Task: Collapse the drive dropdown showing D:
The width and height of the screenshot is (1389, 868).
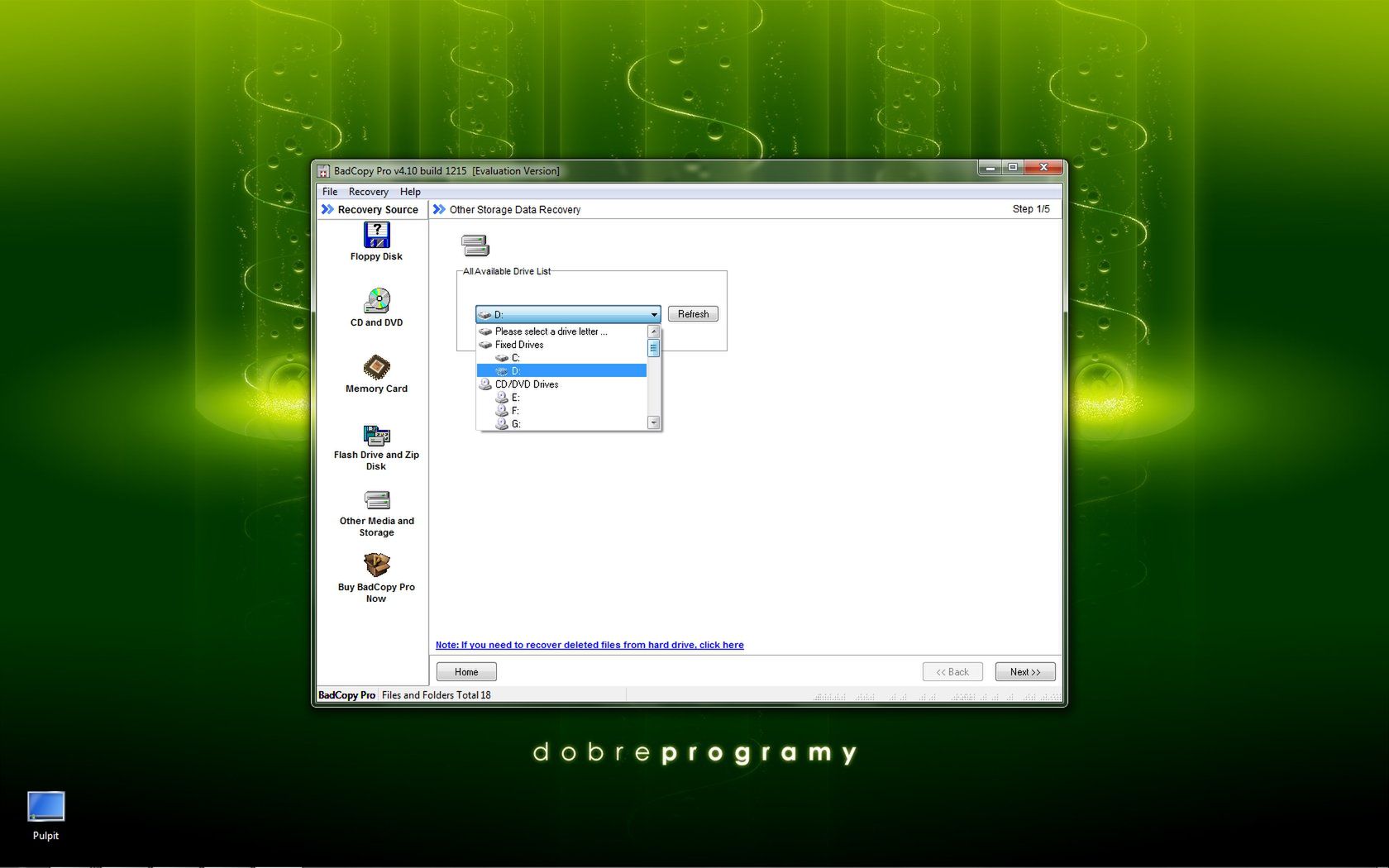Action: click(x=653, y=314)
